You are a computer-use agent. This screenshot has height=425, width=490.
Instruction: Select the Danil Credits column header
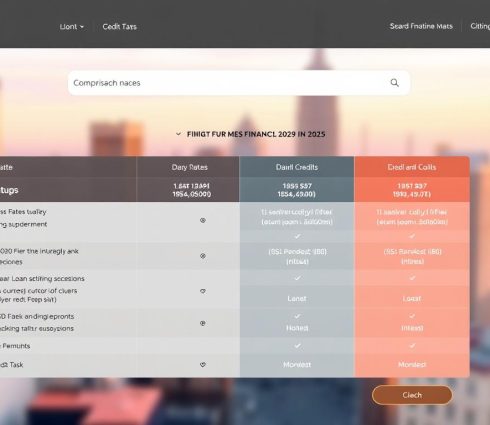point(297,167)
